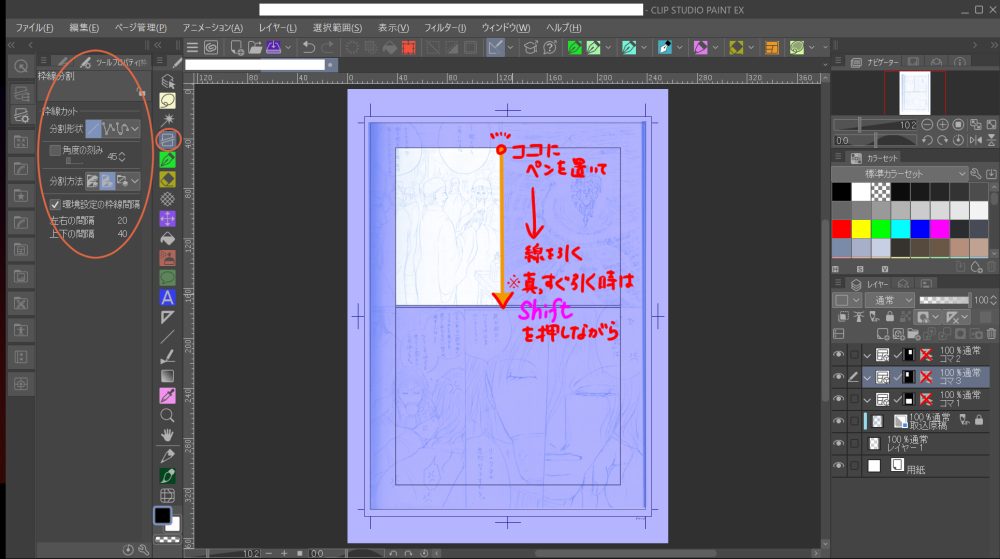This screenshot has width=1000, height=559.
Task: Expand the コマ2 frame folder
Action: [x=867, y=355]
